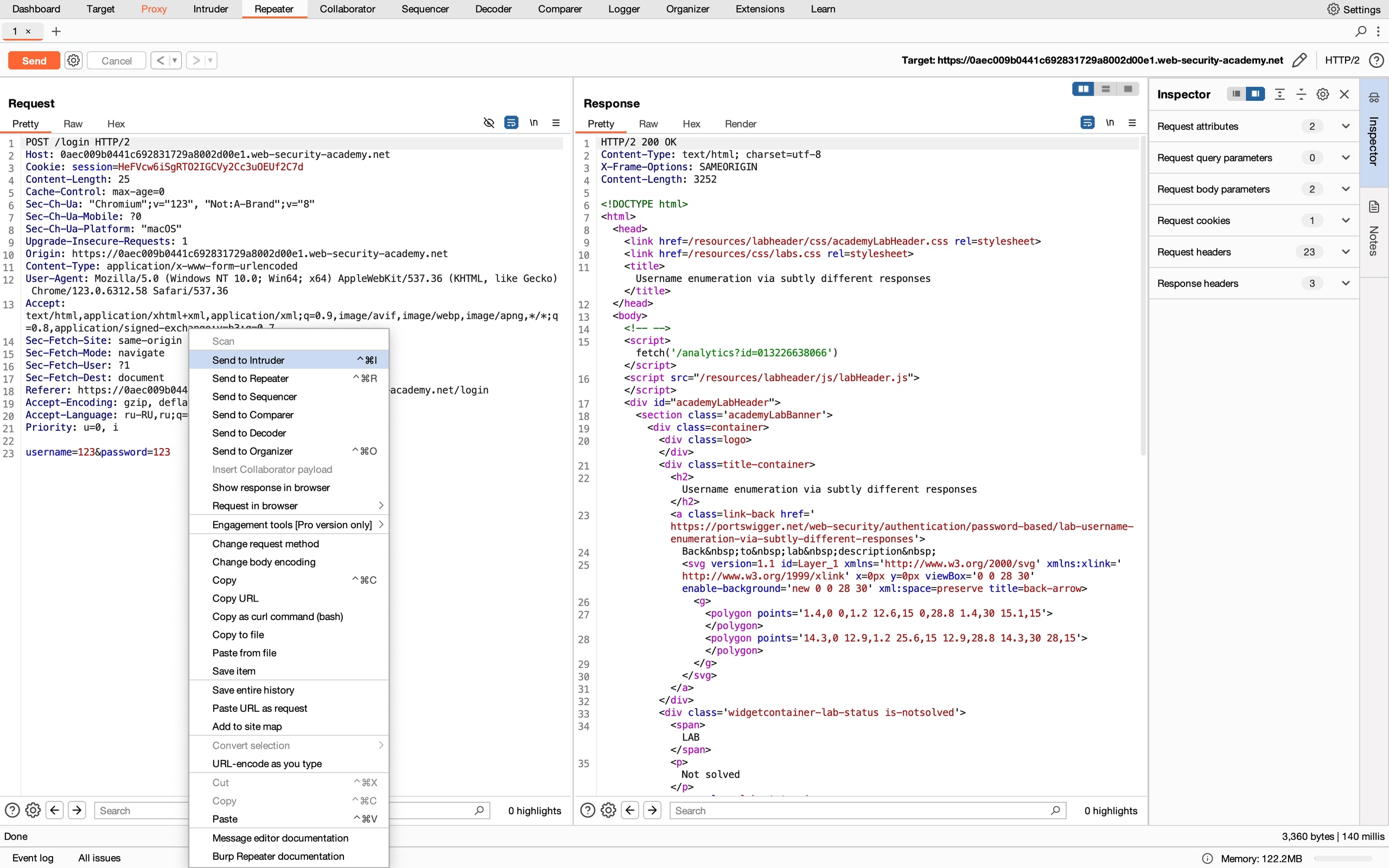Open Repeater send settings gear
Image resolution: width=1389 pixels, height=868 pixels.
(x=73, y=60)
